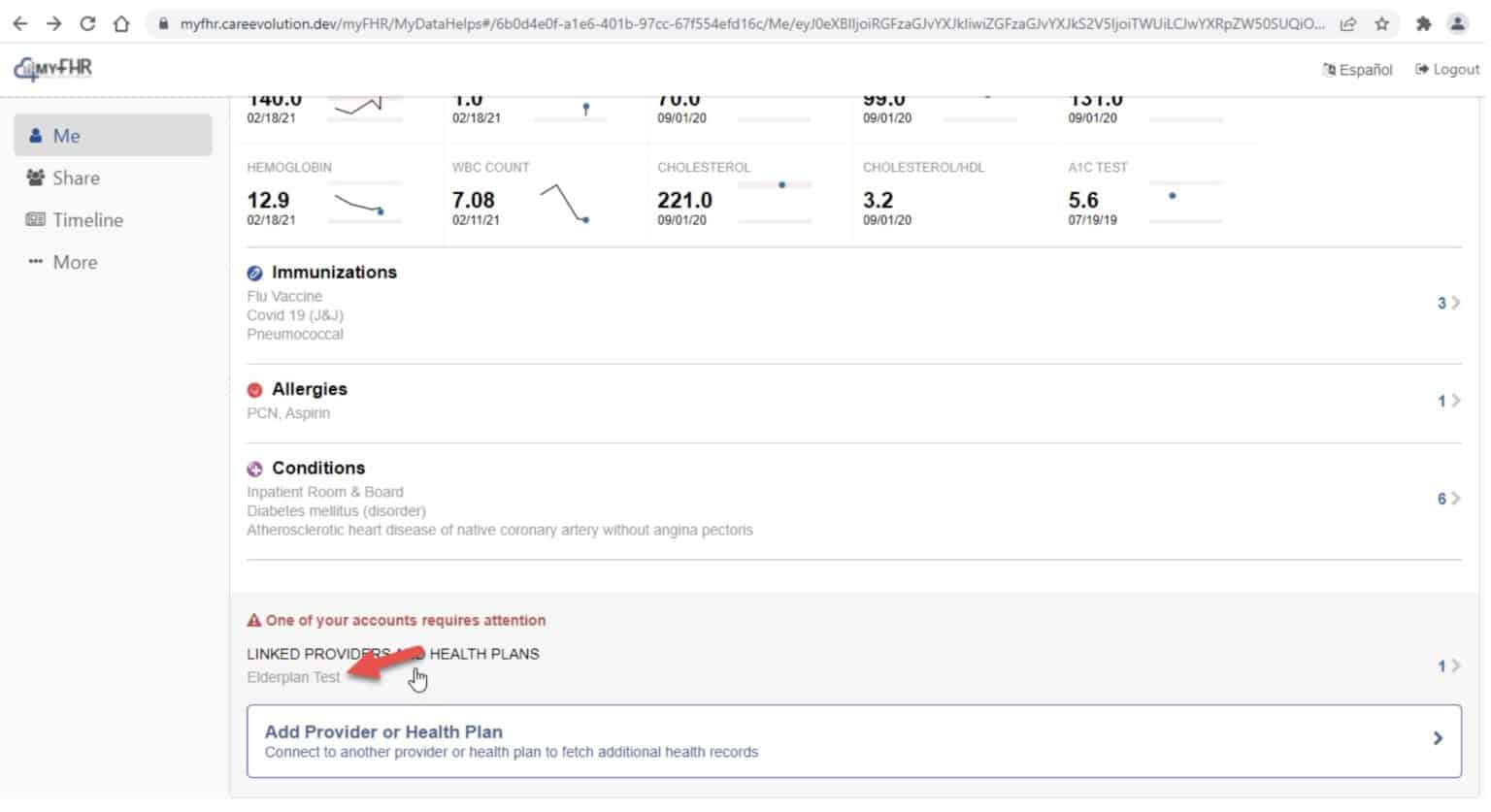Image resolution: width=1491 pixels, height=812 pixels.
Task: Select the Me sidebar tab
Action: pyautogui.click(x=114, y=136)
